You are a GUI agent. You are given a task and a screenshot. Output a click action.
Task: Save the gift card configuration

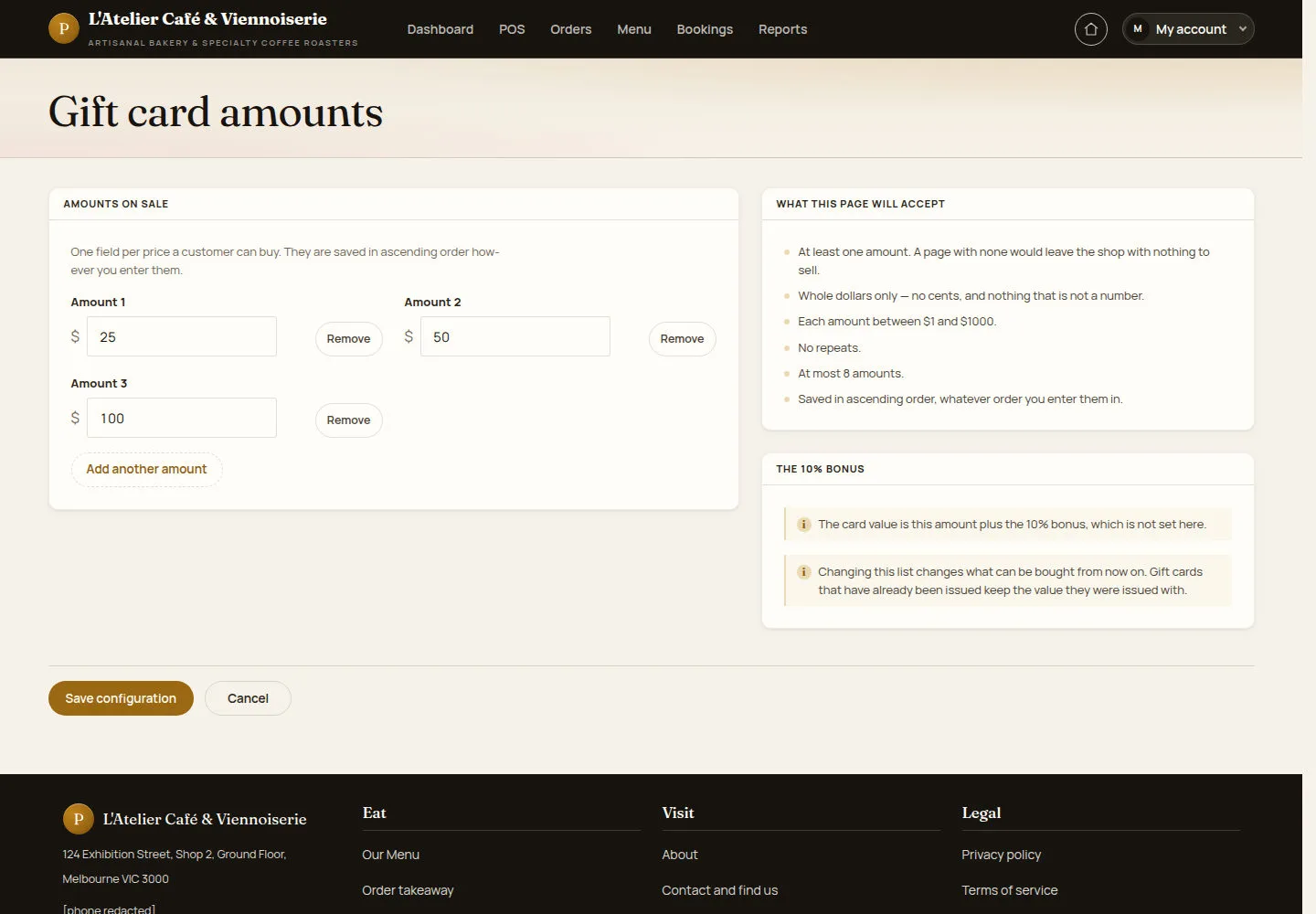(121, 698)
